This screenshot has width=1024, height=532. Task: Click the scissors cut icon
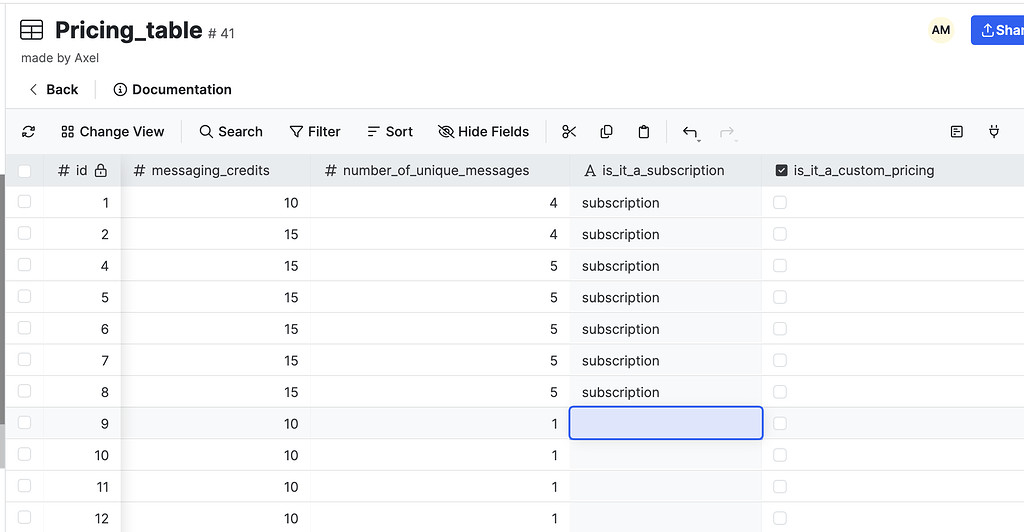tap(569, 132)
